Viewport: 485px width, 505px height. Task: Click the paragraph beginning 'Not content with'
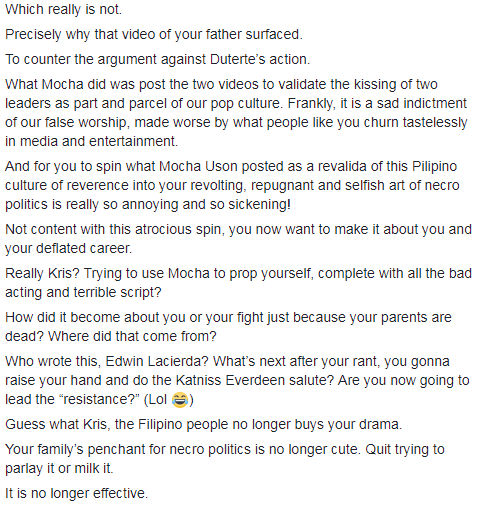pyautogui.click(x=238, y=239)
